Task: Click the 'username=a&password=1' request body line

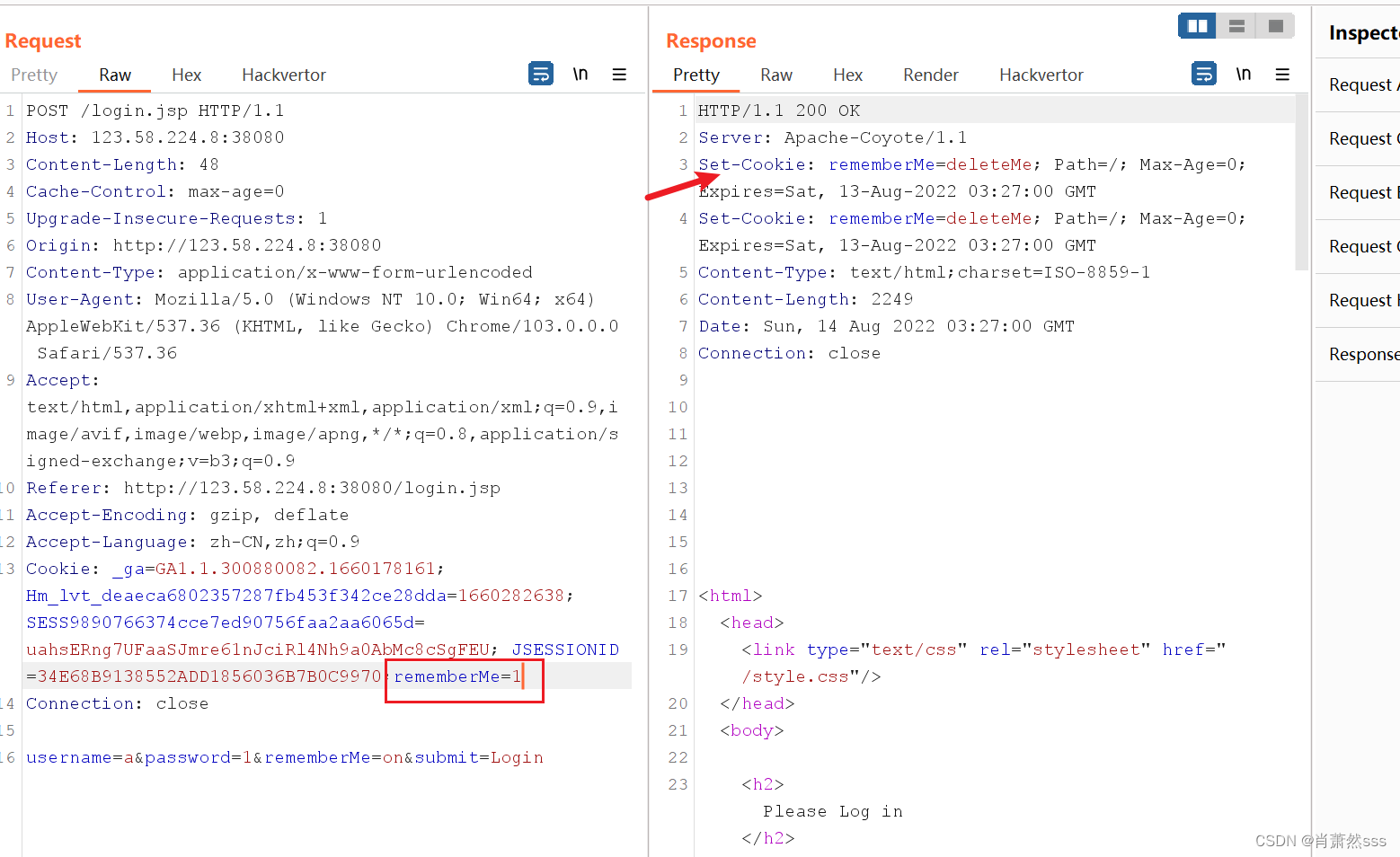Action: [285, 757]
